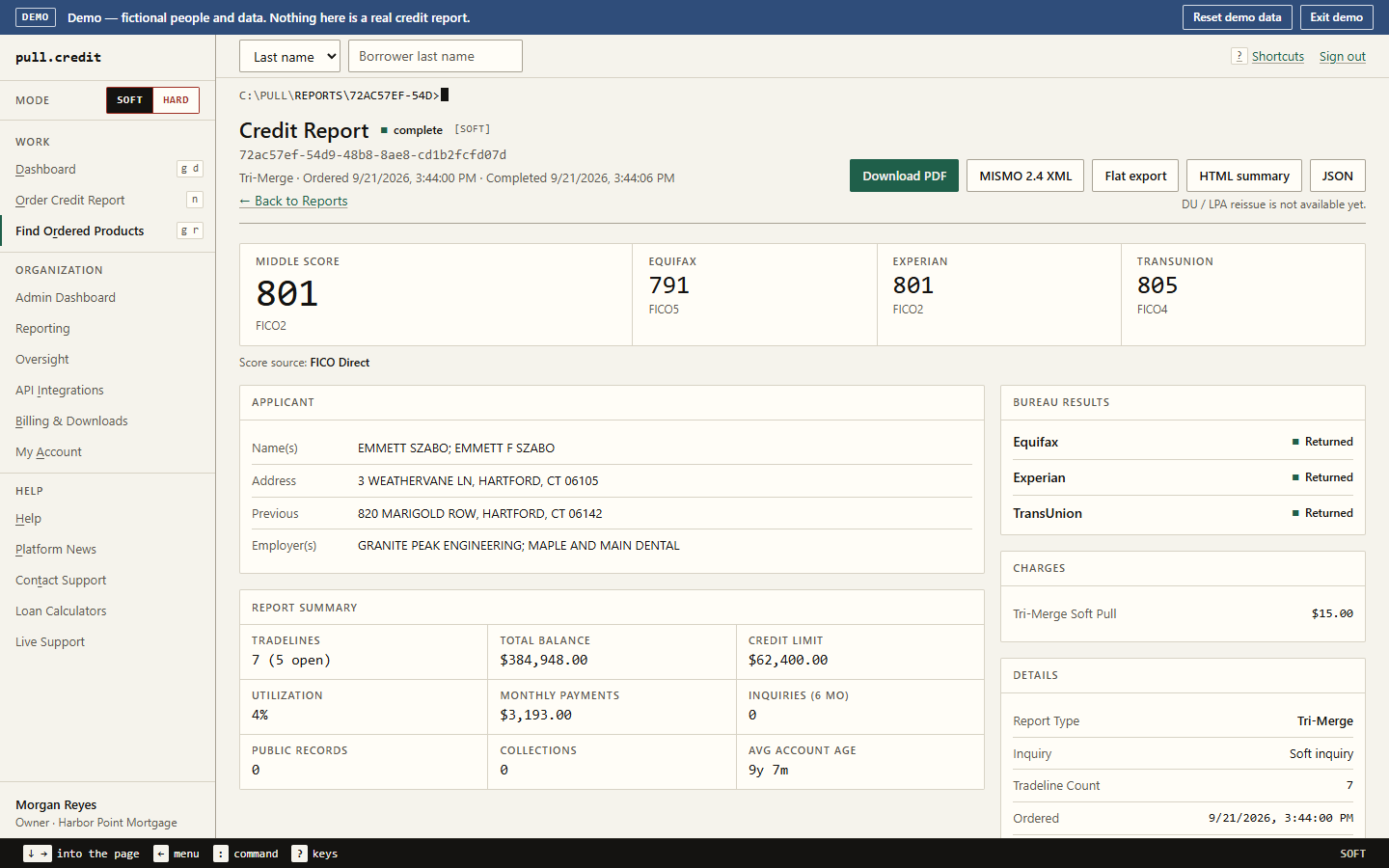Click the 'g d' keyboard hint beside Dashboard
The height and width of the screenshot is (868, 1389).
point(190,169)
